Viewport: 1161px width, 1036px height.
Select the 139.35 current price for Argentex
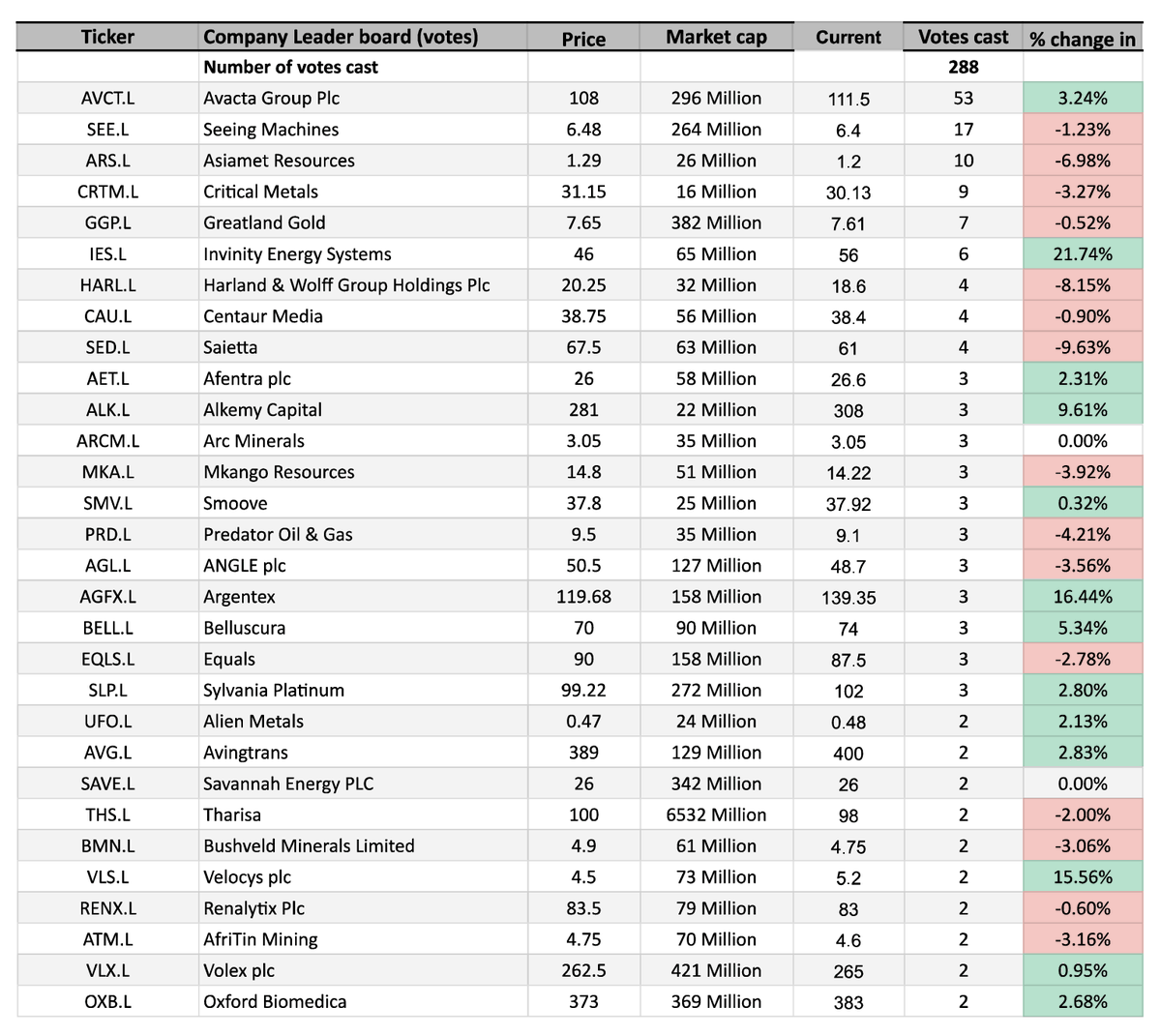[x=848, y=598]
